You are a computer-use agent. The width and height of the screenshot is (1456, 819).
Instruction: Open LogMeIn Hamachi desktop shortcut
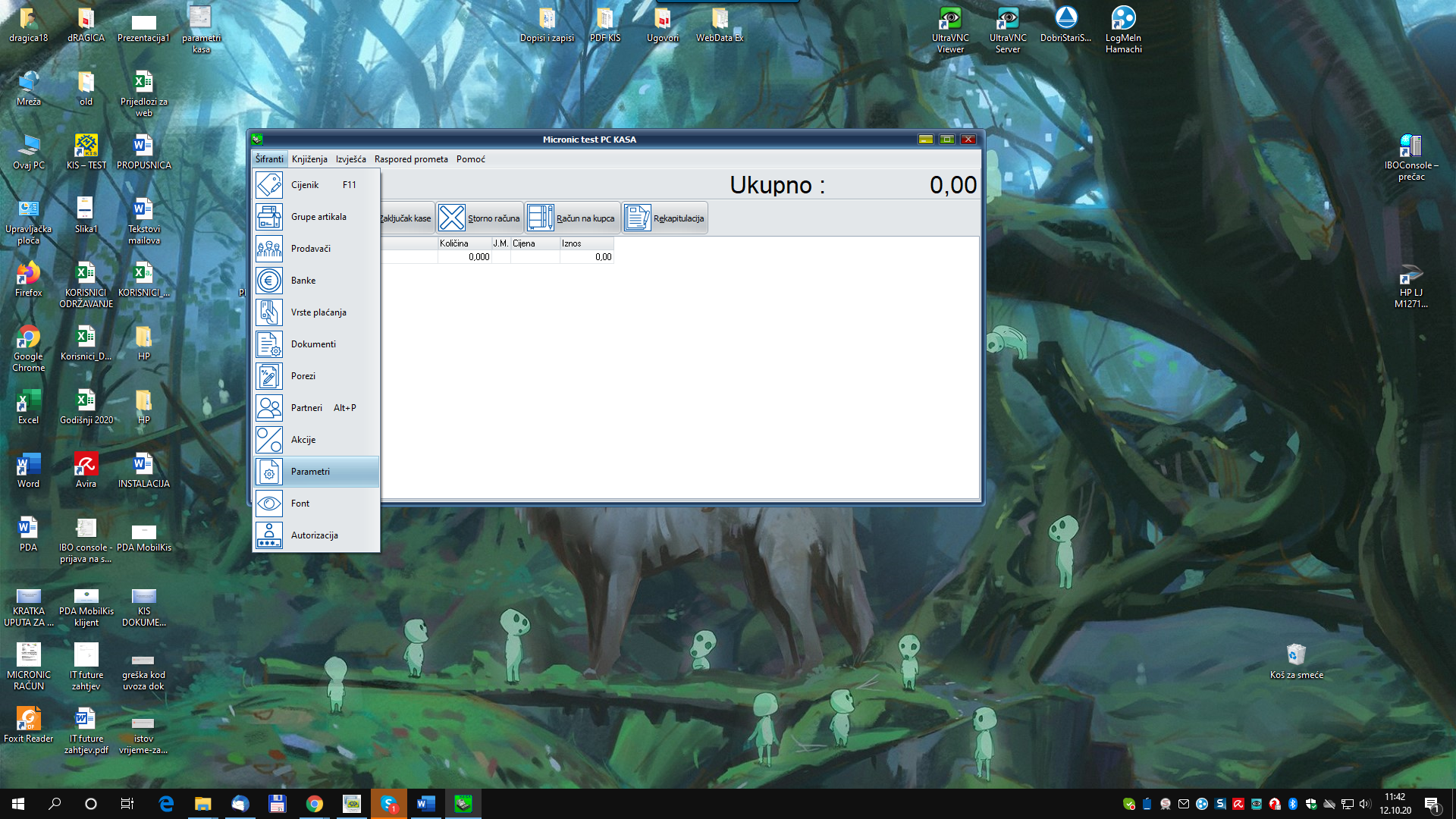click(1123, 30)
